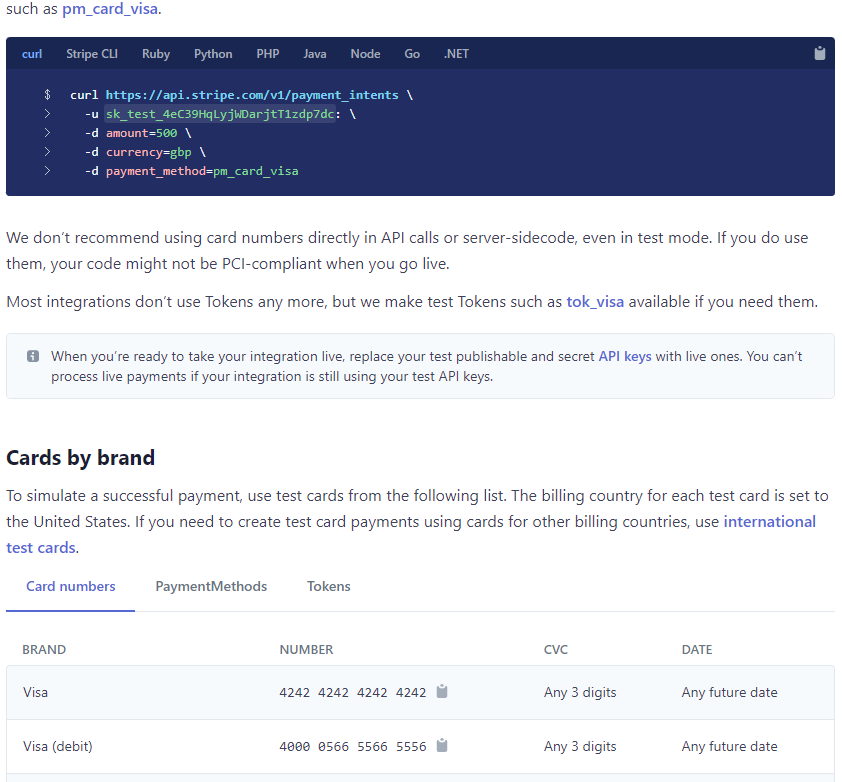Viewport: 842px width, 782px height.
Task: Click the Visa brand cell
Action: (35, 692)
